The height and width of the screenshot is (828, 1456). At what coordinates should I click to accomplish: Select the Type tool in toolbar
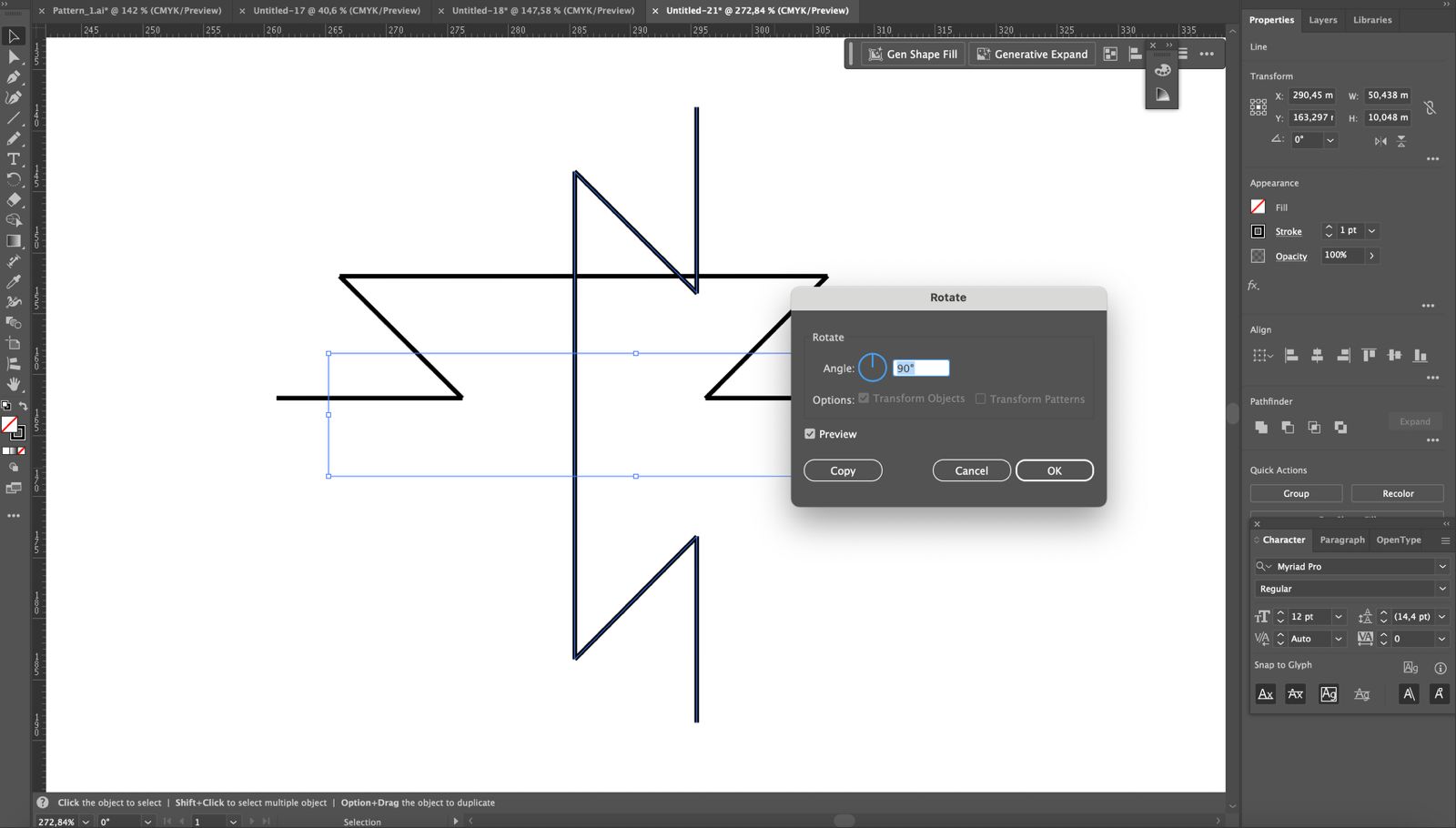click(14, 159)
